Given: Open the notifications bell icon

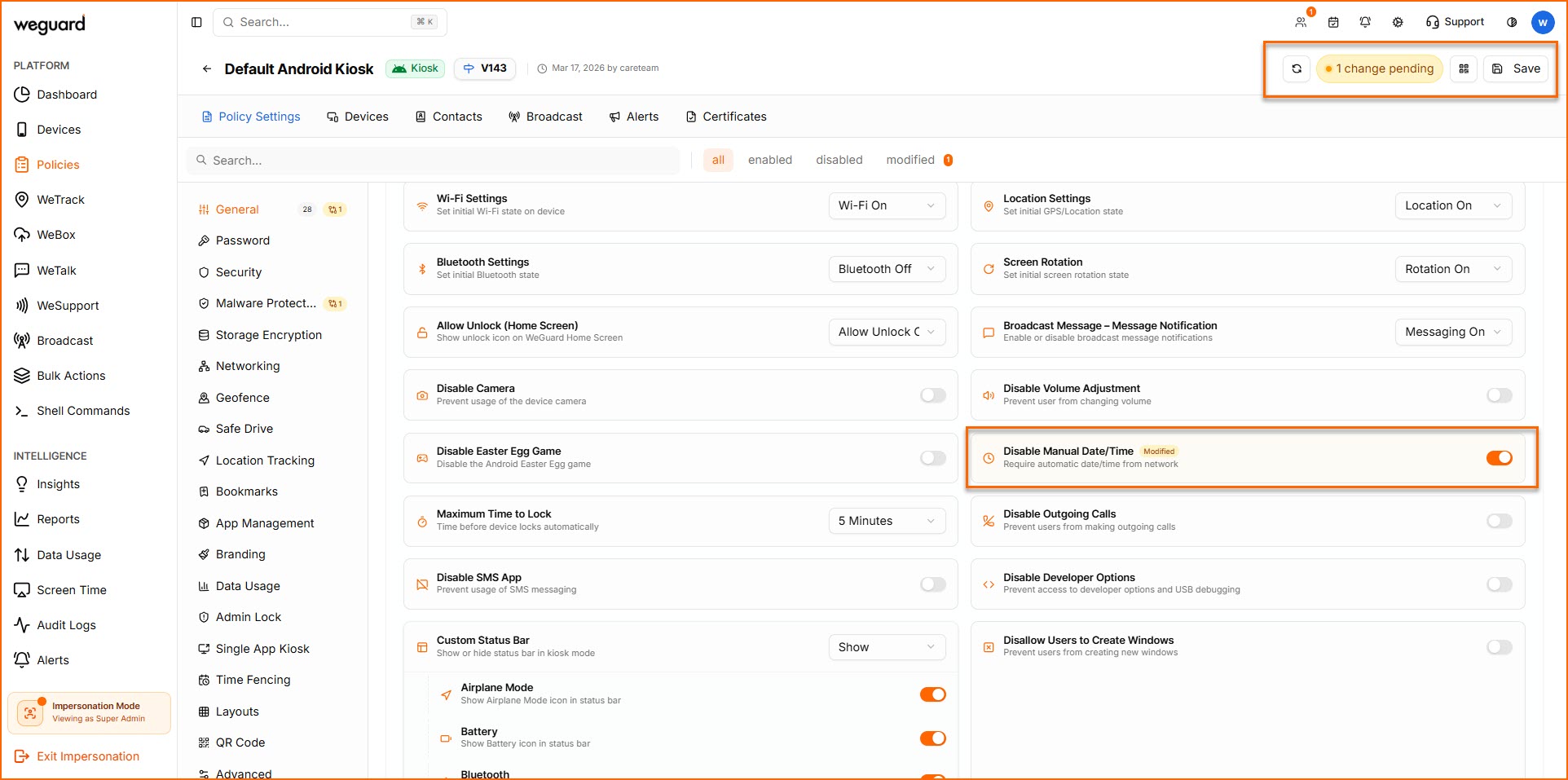Looking at the screenshot, I should click(1365, 23).
